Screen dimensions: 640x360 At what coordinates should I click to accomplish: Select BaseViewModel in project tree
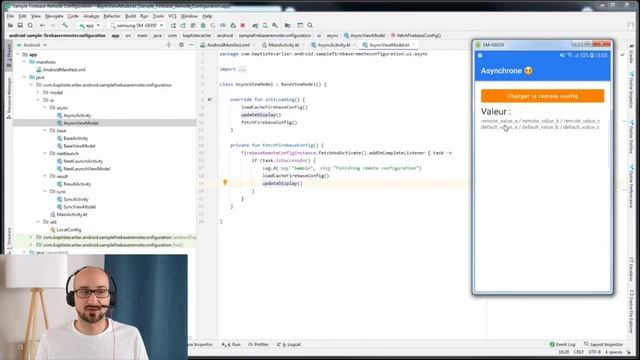point(79,146)
